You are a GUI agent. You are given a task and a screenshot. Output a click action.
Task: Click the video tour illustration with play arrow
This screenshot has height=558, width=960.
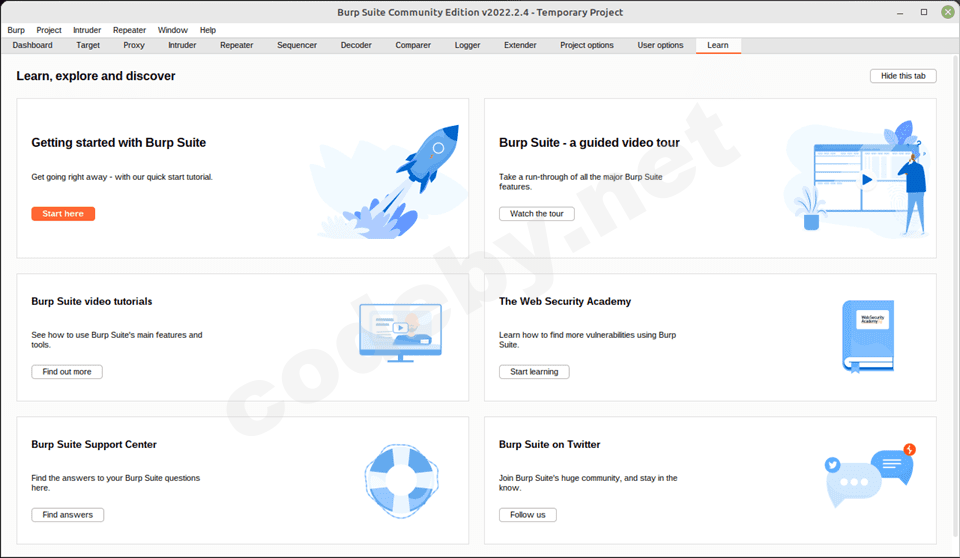tap(857, 179)
